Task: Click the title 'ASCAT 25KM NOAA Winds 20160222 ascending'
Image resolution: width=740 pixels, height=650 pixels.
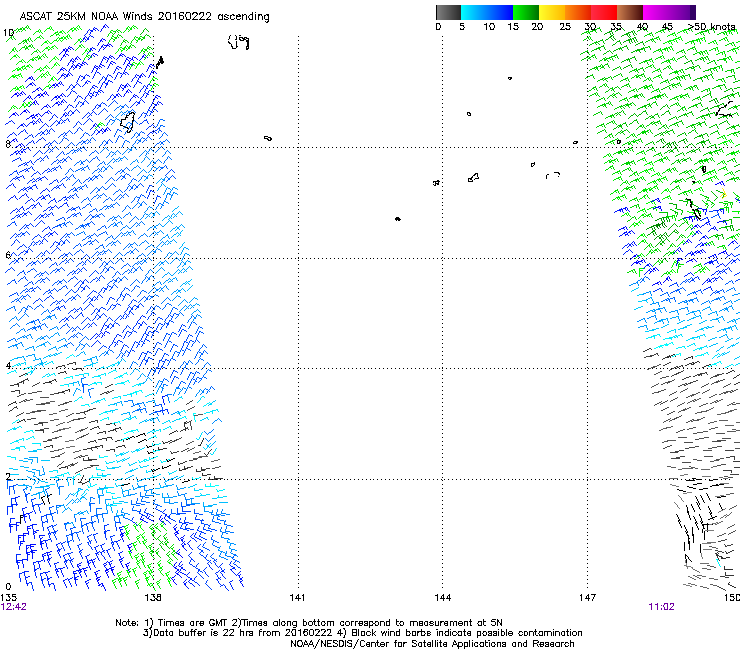Action: point(144,17)
